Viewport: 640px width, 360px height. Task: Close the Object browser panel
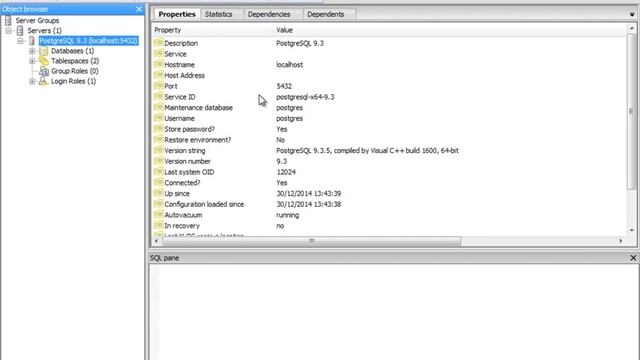tap(139, 9)
